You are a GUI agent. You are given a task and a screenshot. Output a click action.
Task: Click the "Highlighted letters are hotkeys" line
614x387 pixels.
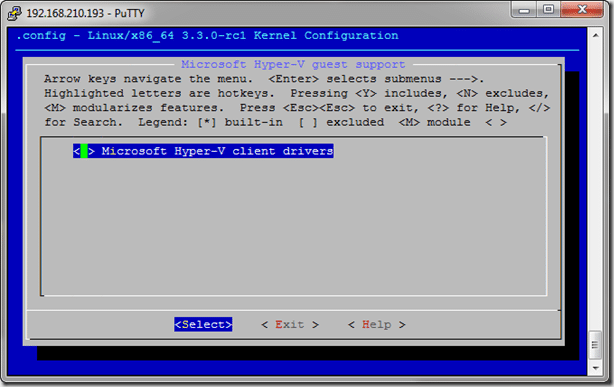(296, 93)
